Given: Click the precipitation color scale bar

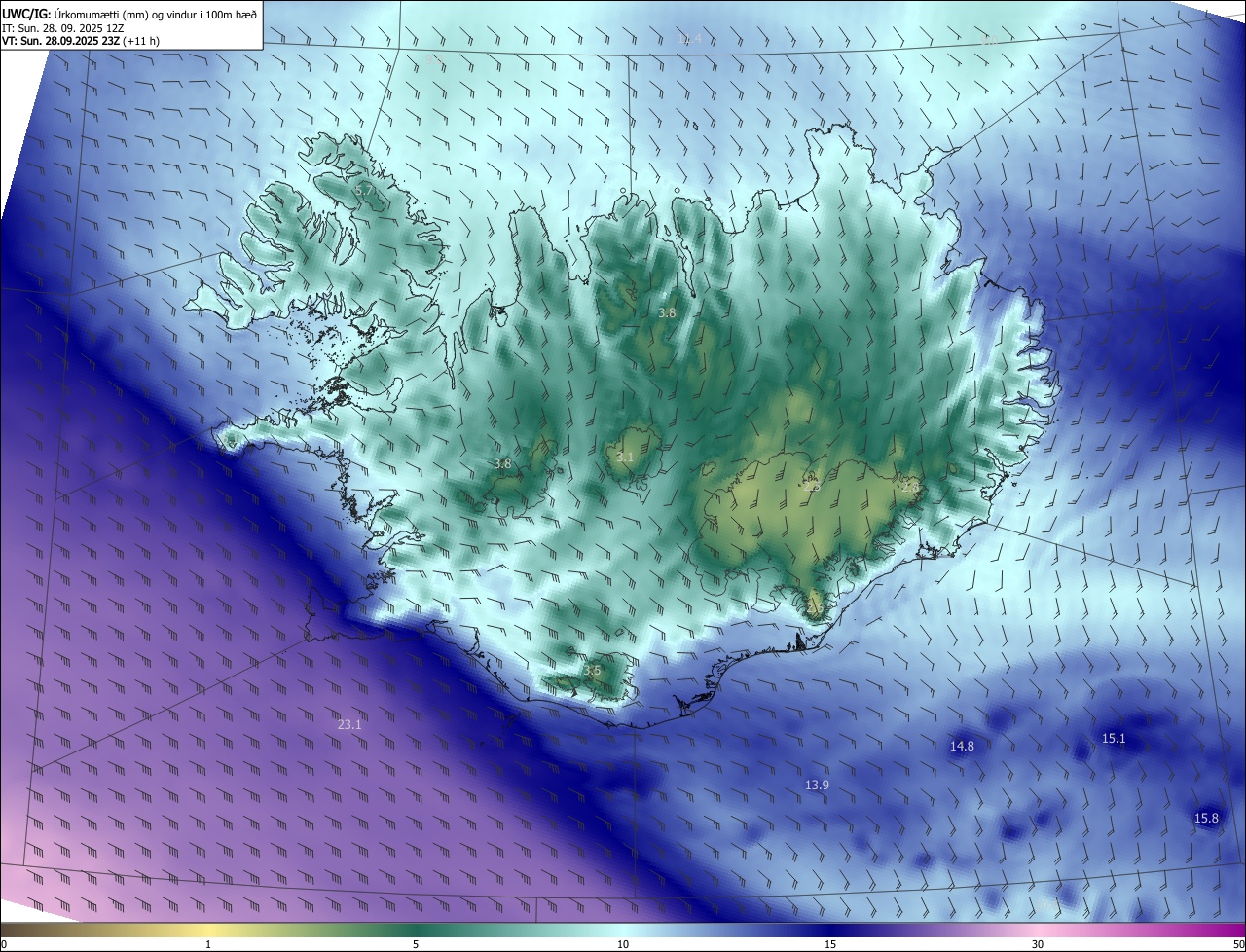Looking at the screenshot, I should click(x=623, y=931).
